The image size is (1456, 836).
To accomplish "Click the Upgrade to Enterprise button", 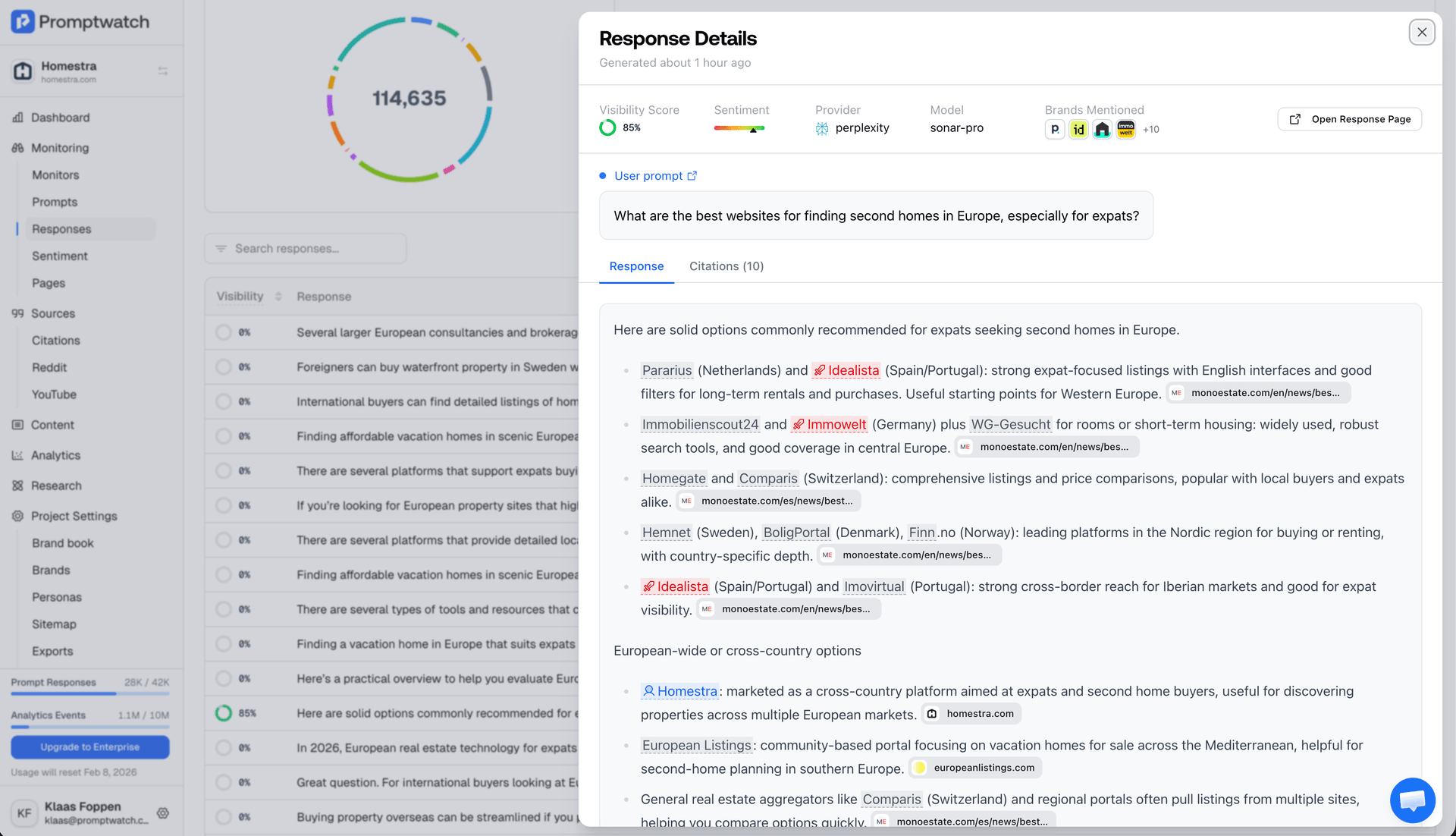I will point(89,746).
